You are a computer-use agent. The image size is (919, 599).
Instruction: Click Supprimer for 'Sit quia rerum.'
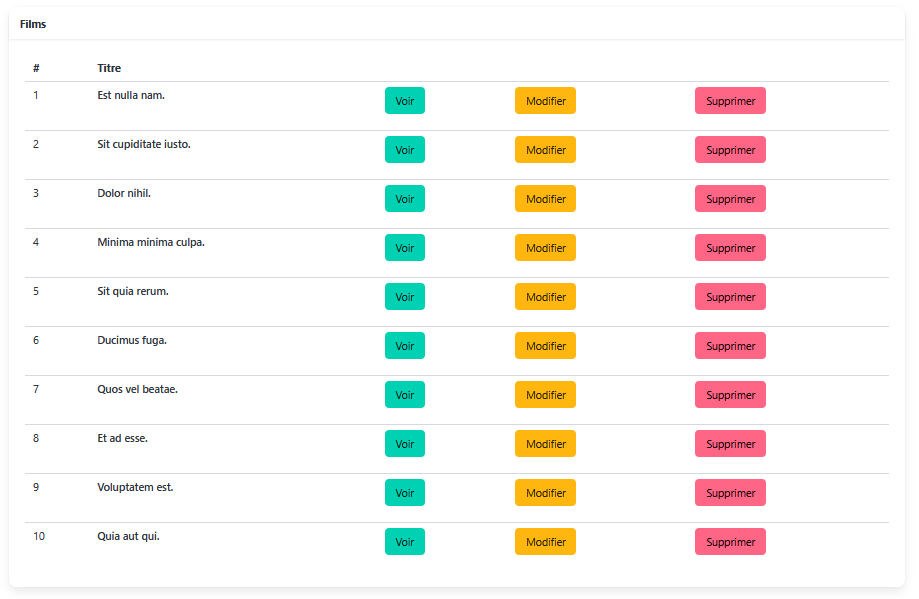pos(730,297)
